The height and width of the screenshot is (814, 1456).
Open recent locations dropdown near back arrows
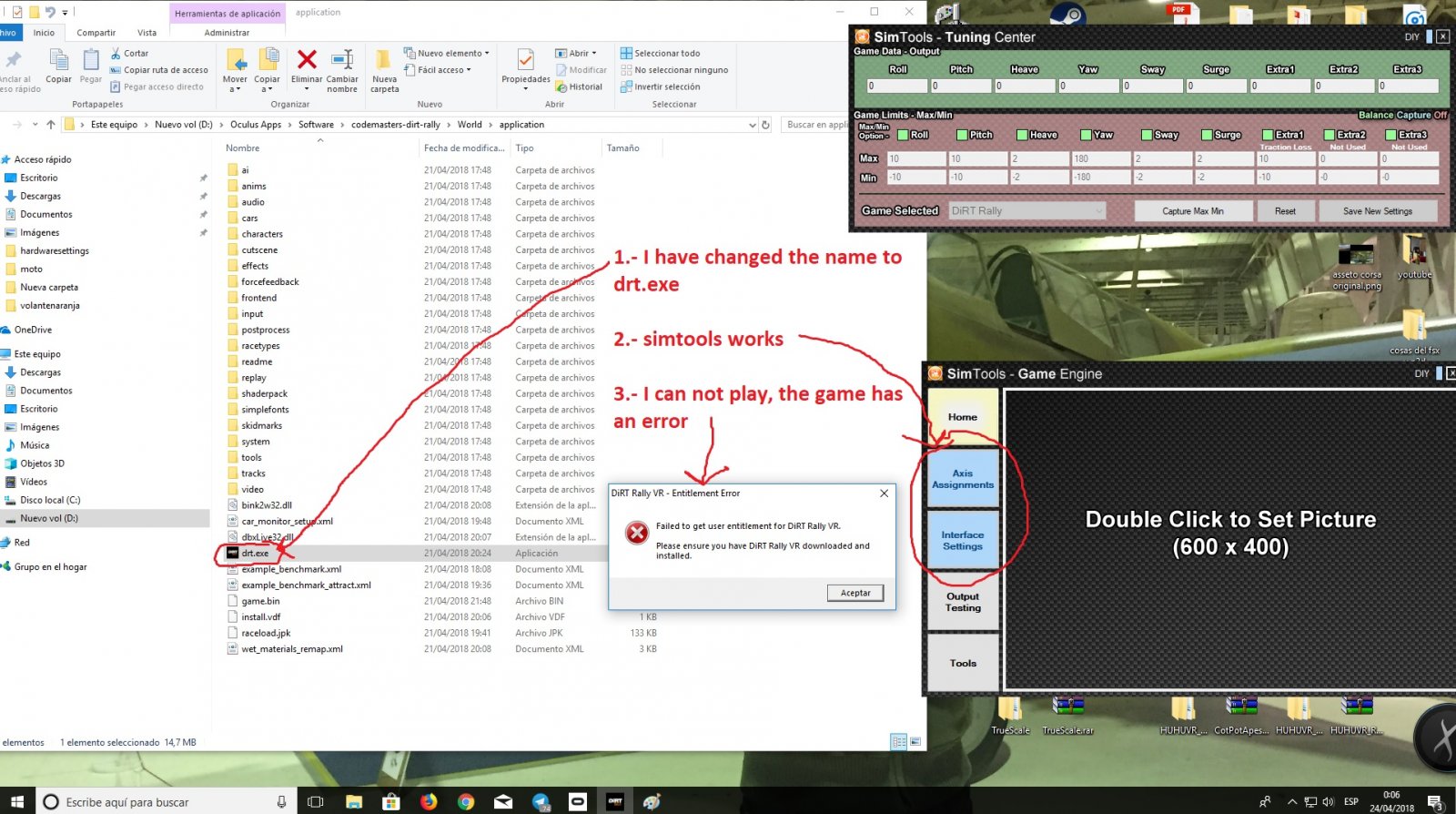(x=35, y=125)
